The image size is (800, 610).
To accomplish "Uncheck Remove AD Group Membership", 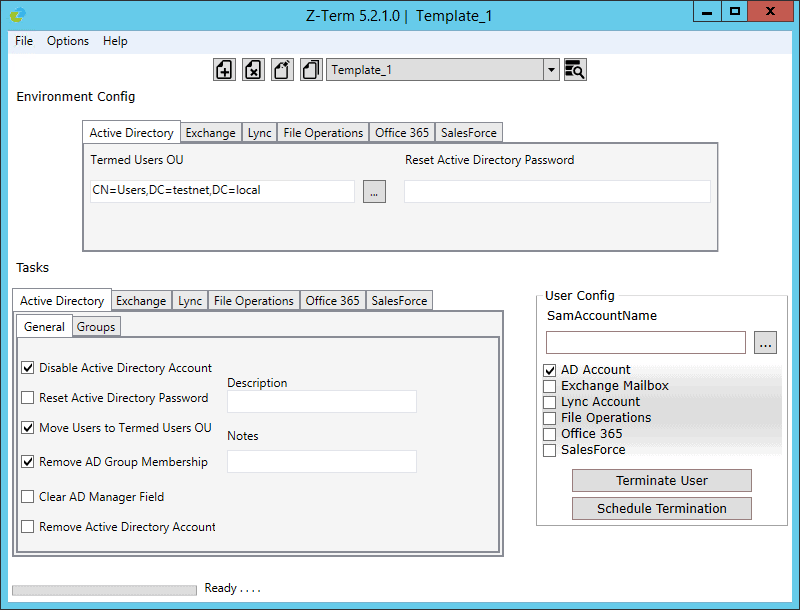I will pyautogui.click(x=28, y=462).
